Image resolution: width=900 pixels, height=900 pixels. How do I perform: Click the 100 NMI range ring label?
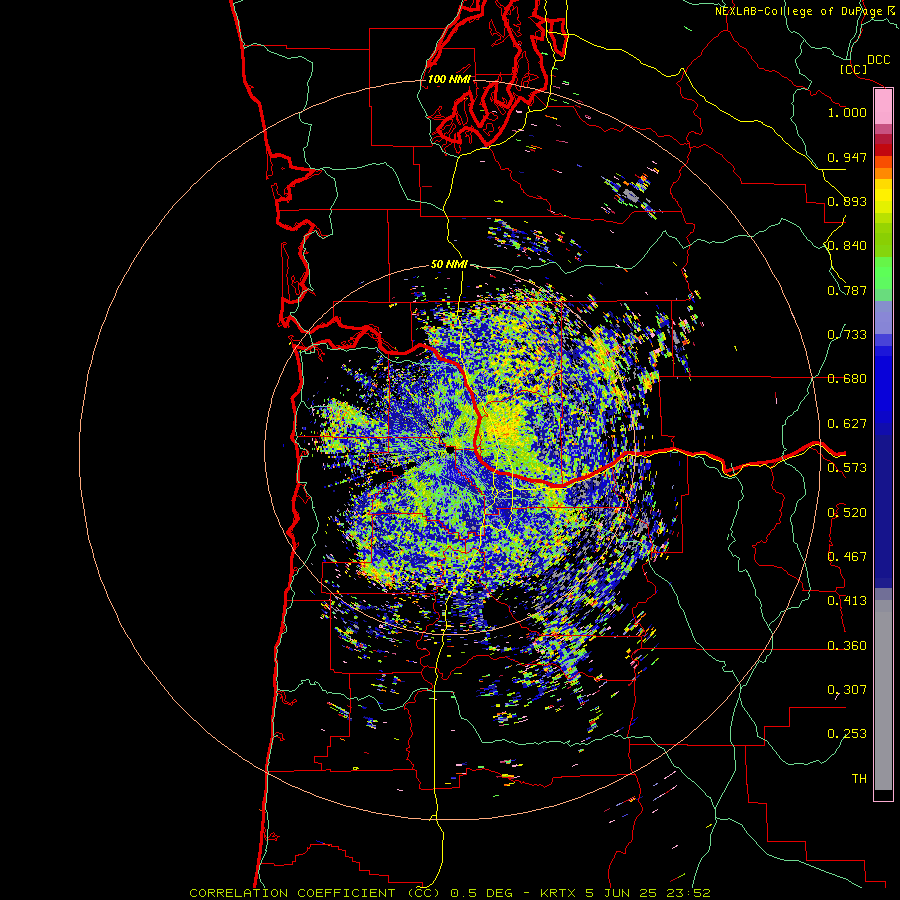[x=449, y=79]
